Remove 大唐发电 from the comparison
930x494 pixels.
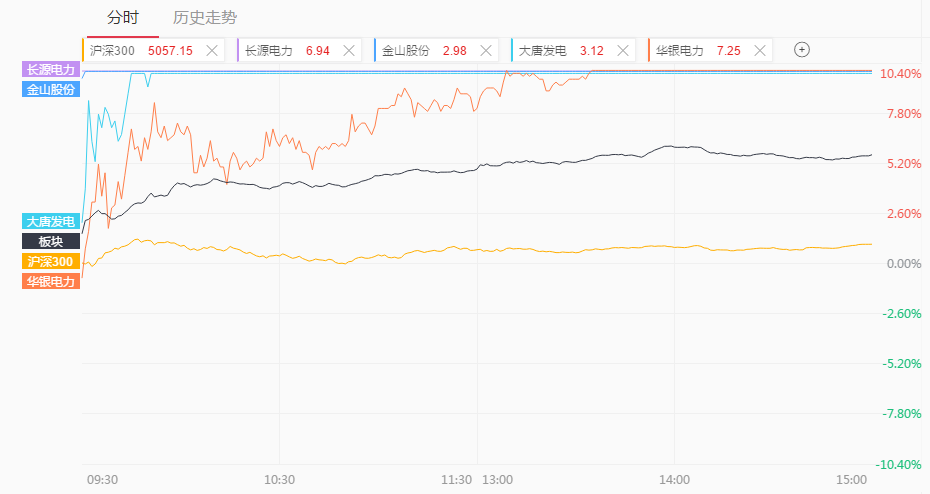pyautogui.click(x=623, y=50)
